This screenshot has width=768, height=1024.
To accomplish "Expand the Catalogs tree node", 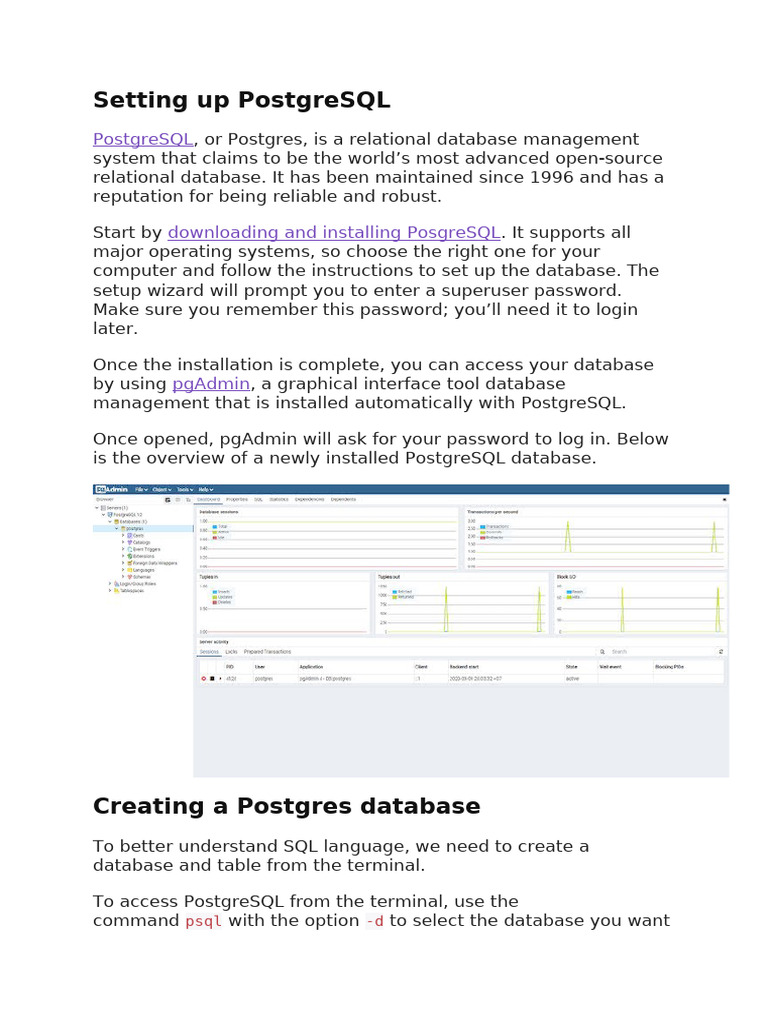I will [x=123, y=542].
